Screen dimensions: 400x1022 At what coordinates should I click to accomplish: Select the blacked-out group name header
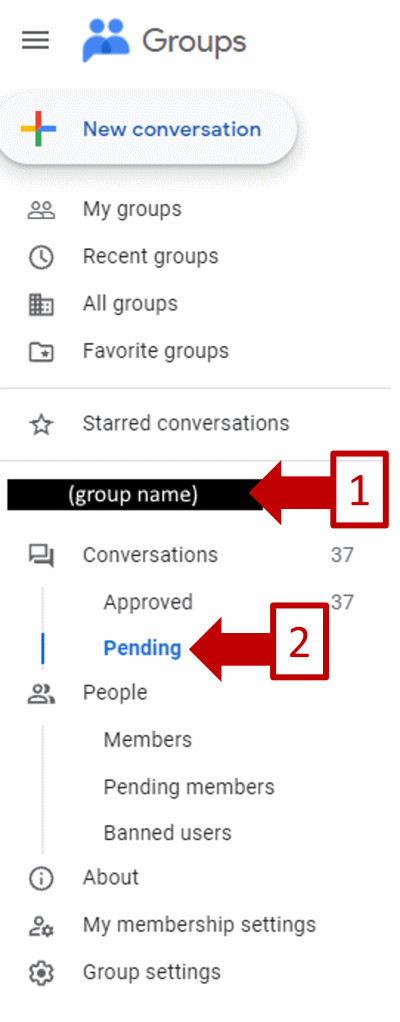pos(136,495)
